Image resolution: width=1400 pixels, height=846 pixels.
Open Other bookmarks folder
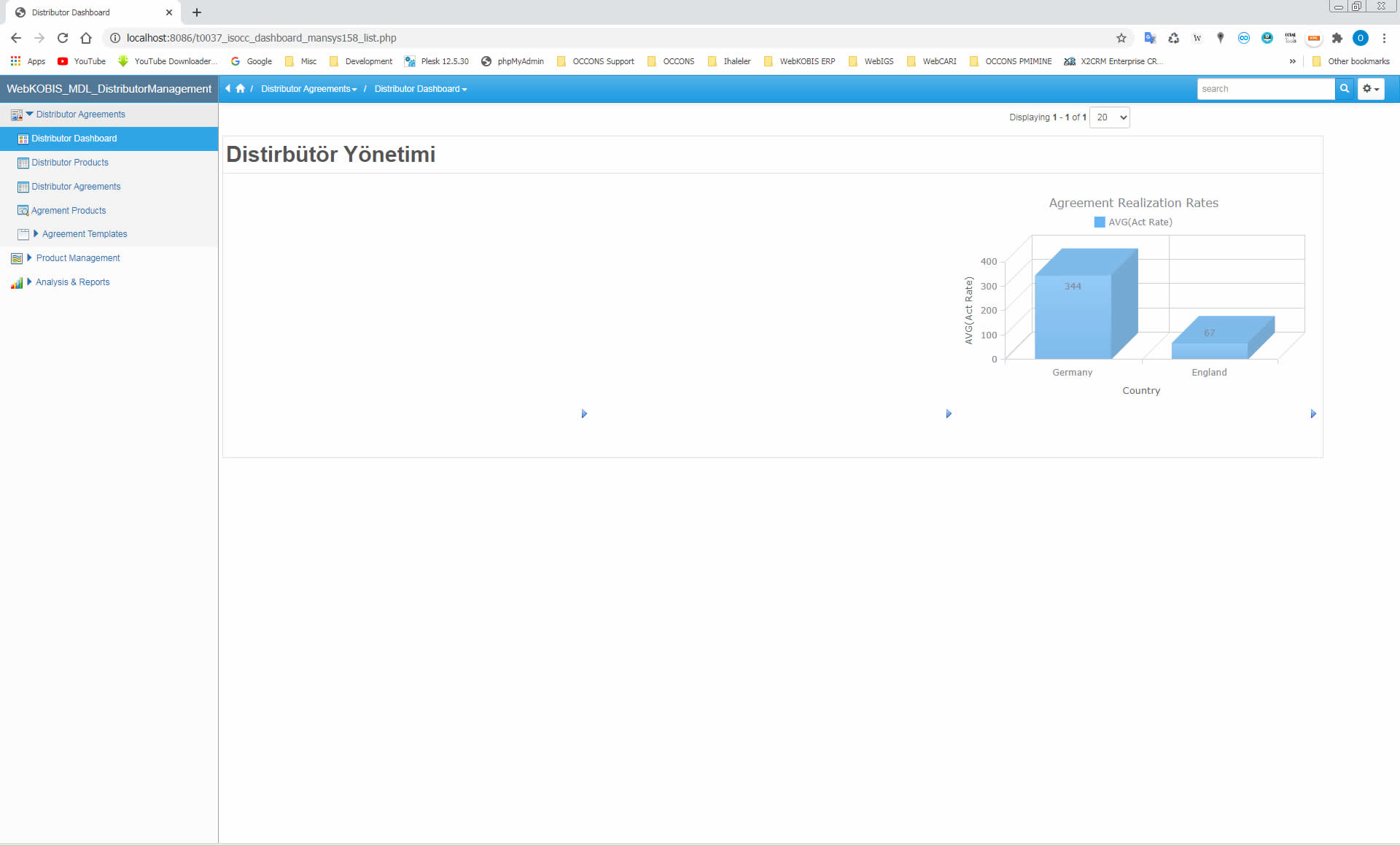point(1351,61)
